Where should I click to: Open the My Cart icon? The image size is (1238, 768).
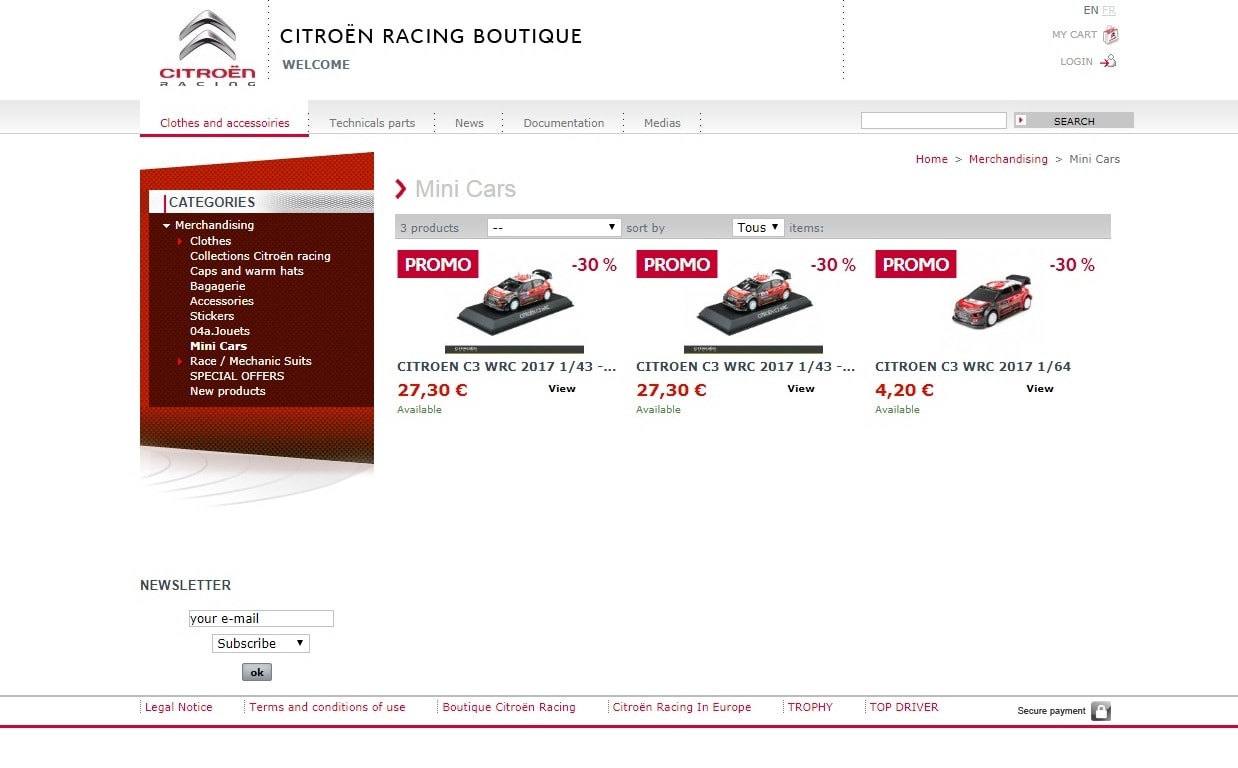pos(1110,35)
